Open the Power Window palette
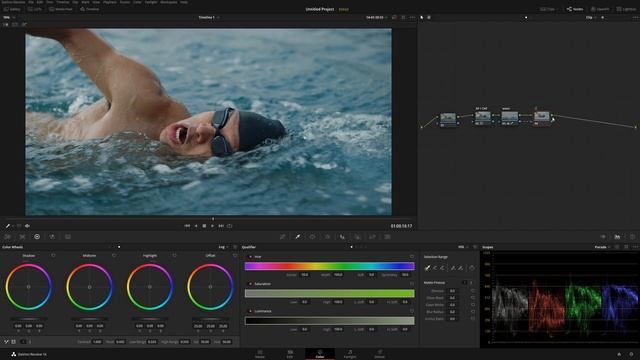Viewport: 640px width, 360px height. 312,237
